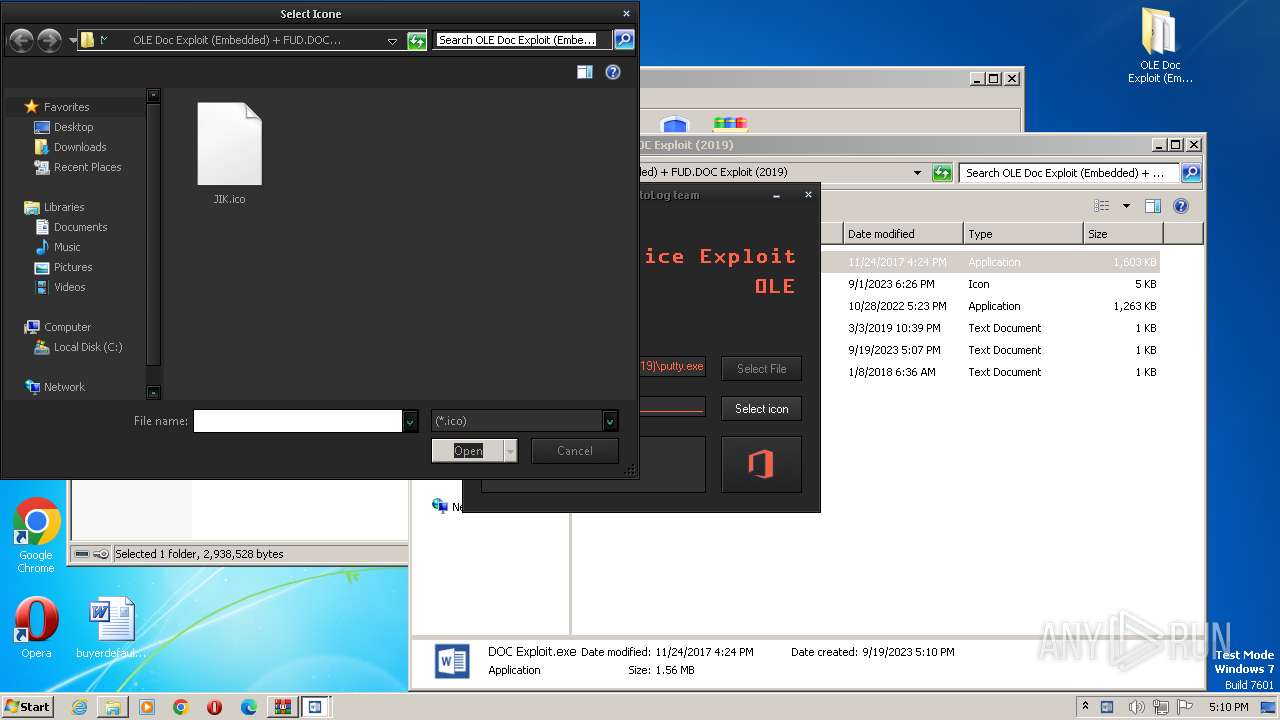Open WinRAR from the taskbar
This screenshot has height=720, width=1280.
283,707
